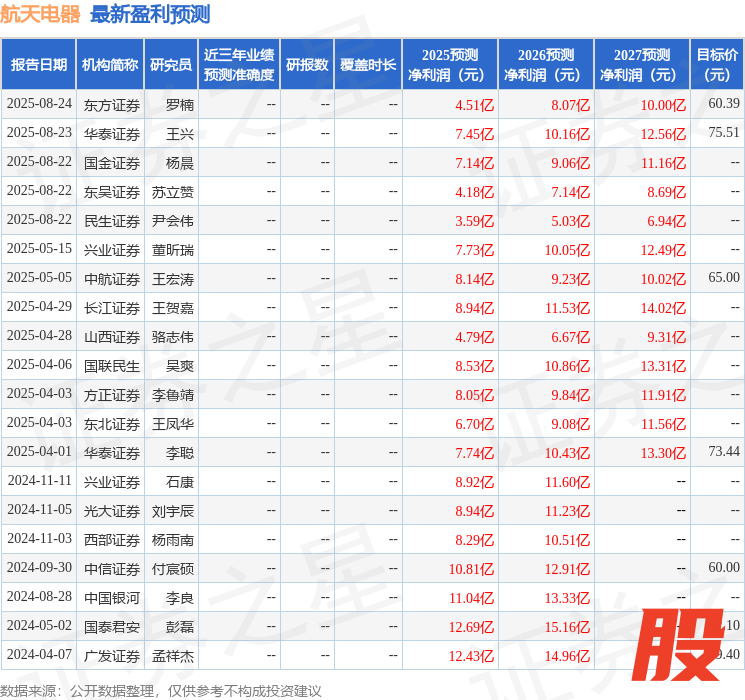Select the 广发证券 institution cell
Viewport: 745px width, 700px height.
pyautogui.click(x=111, y=655)
